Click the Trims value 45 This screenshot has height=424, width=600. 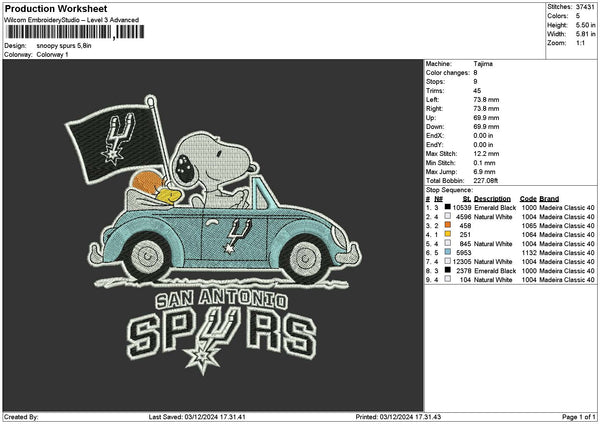[x=477, y=91]
